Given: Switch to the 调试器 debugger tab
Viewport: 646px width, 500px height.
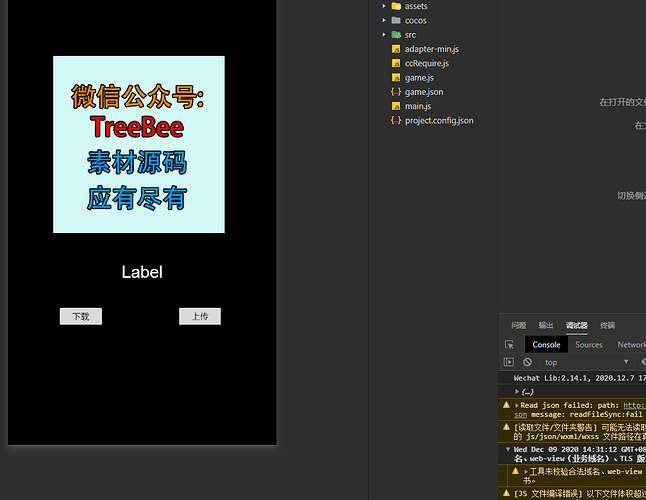Looking at the screenshot, I should (576, 325).
